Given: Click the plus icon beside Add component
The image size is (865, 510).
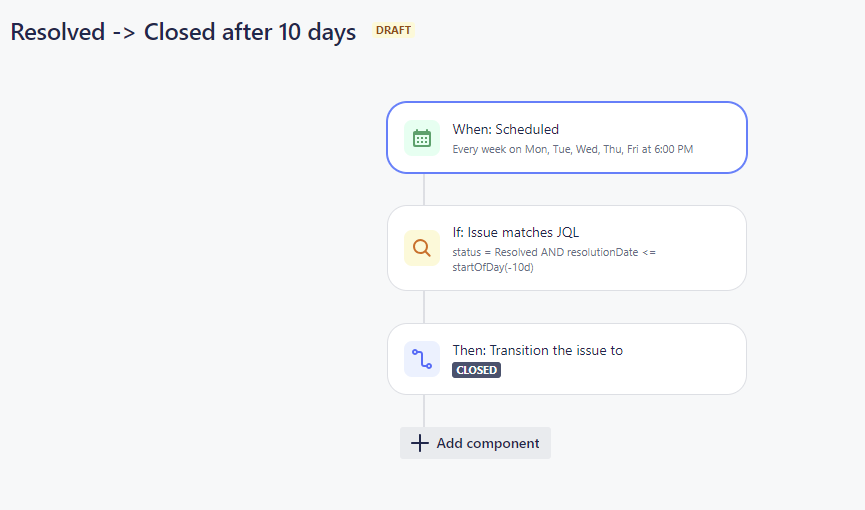Looking at the screenshot, I should pos(420,443).
